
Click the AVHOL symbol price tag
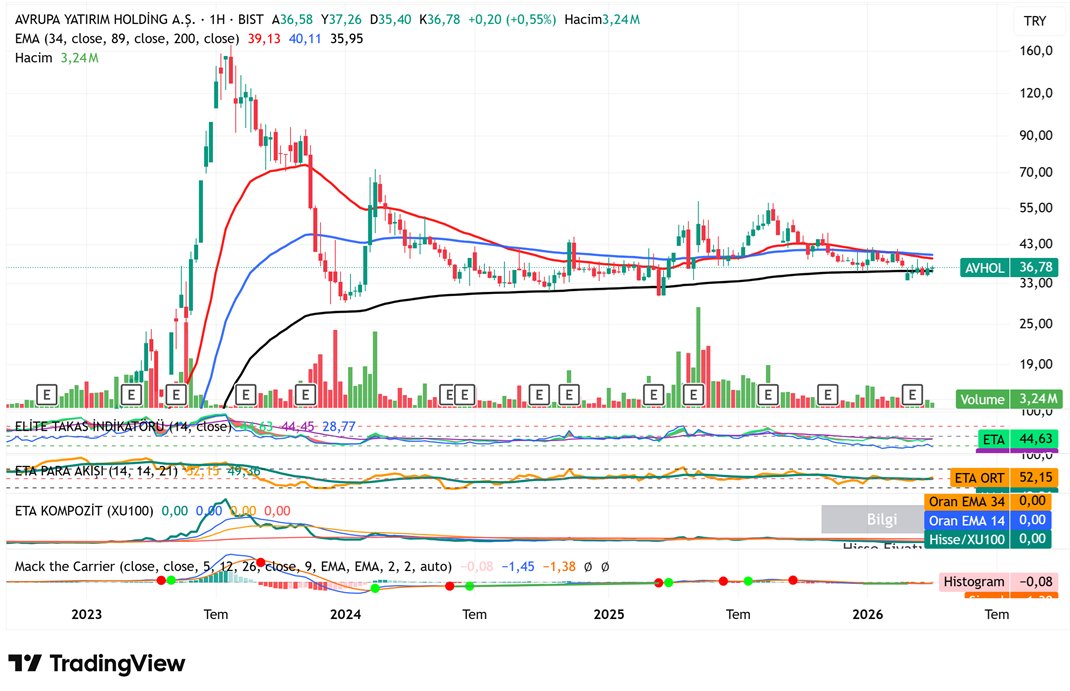984,267
